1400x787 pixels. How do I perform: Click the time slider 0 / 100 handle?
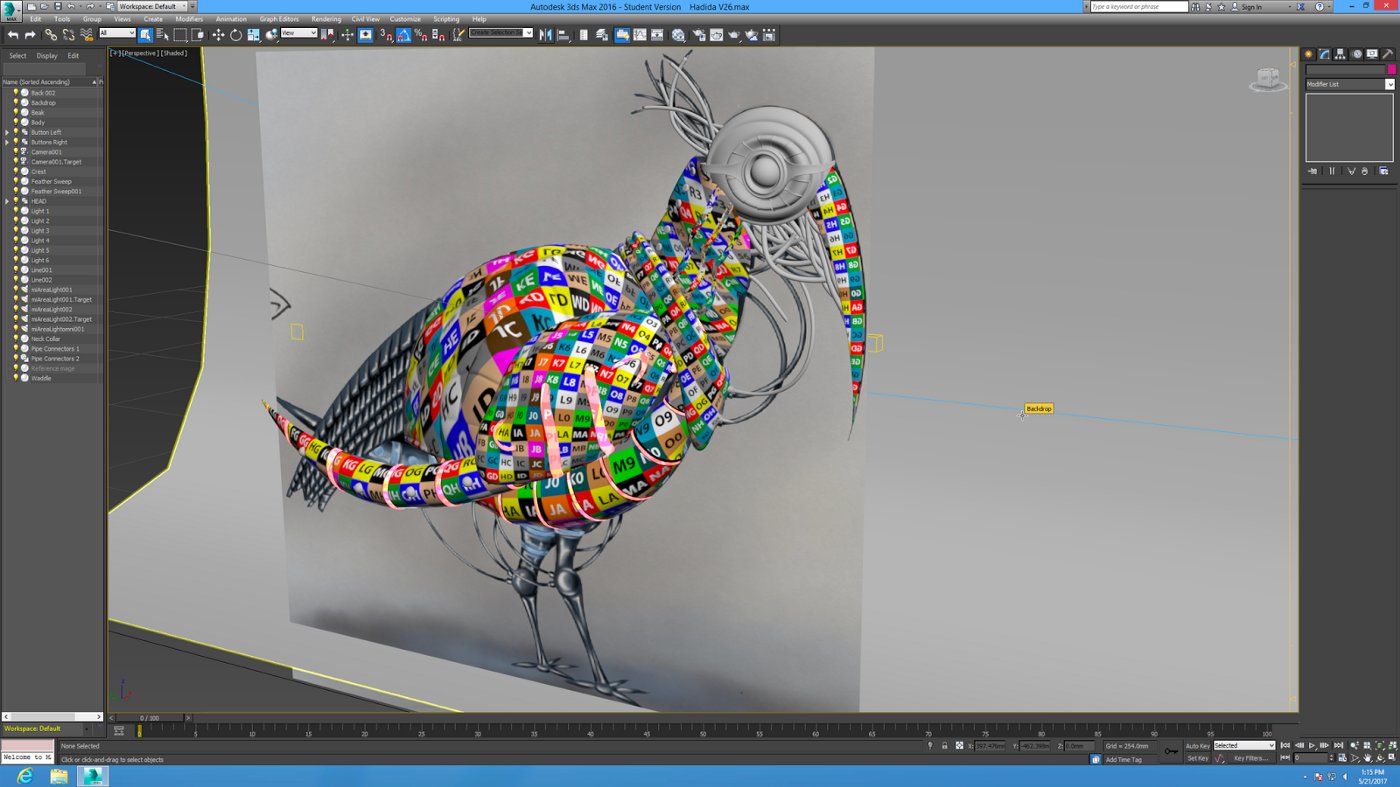click(x=148, y=718)
